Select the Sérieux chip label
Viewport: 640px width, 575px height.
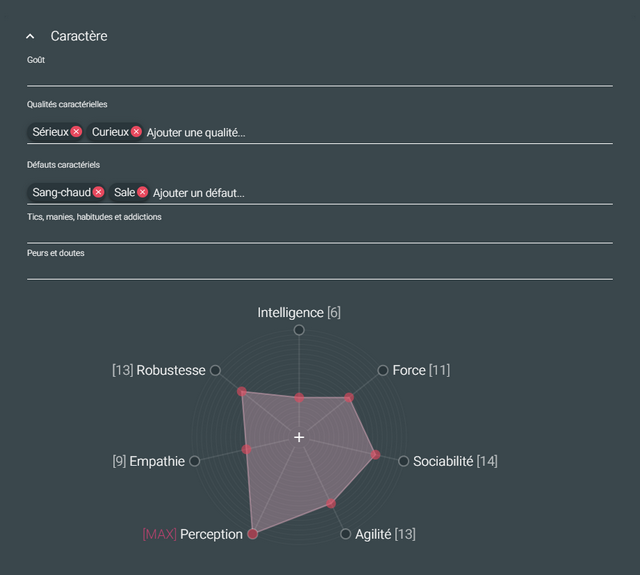coord(50,132)
